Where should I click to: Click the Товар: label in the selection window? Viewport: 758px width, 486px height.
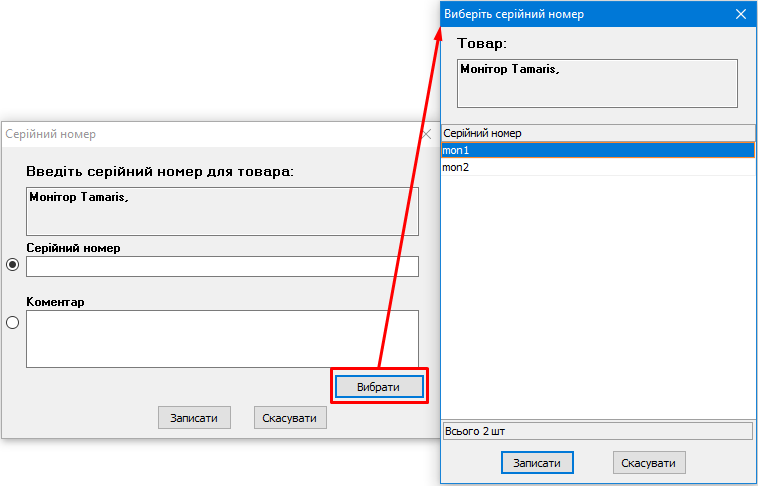coord(482,44)
